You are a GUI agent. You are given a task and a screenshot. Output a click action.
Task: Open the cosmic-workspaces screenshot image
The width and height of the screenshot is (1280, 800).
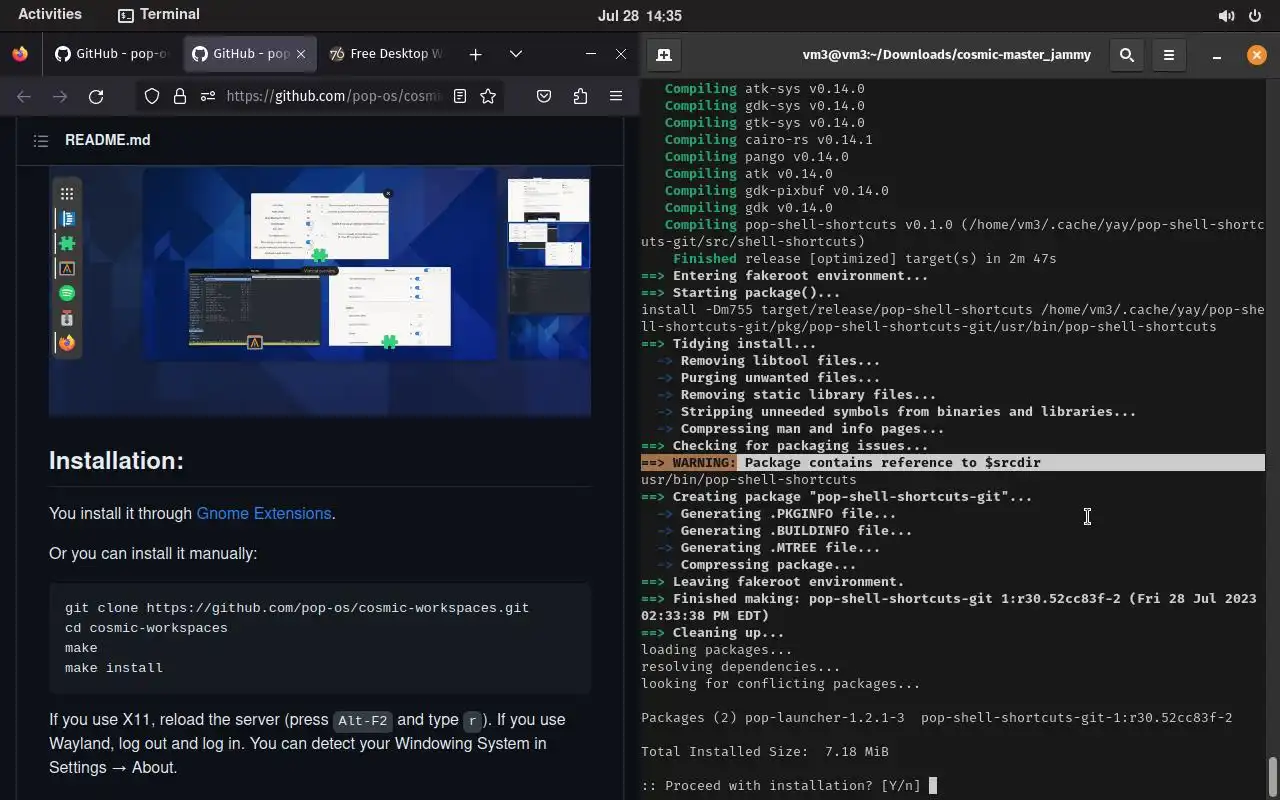pyautogui.click(x=320, y=291)
